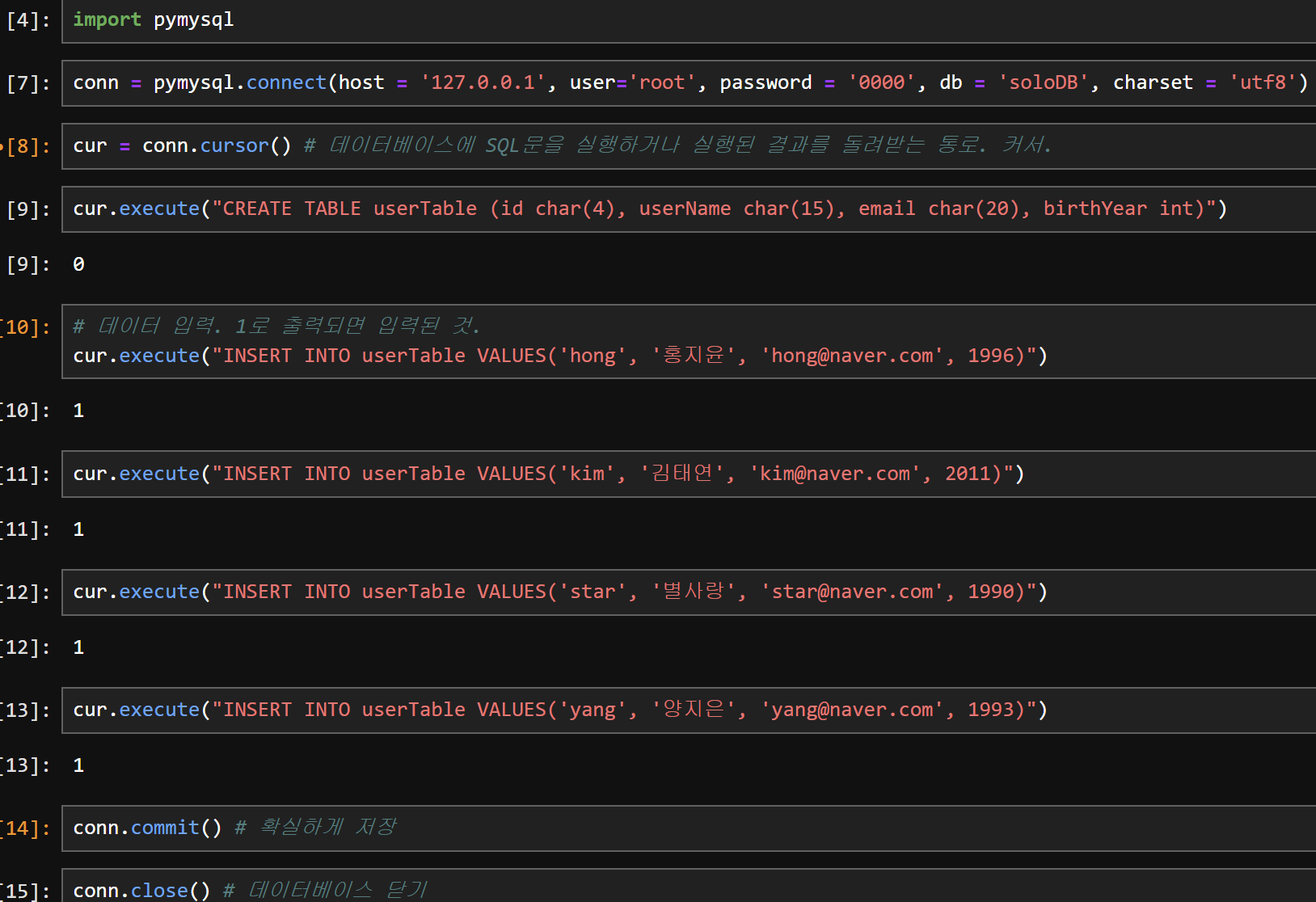The image size is (1316, 902).
Task: Click the output value 0 of cell 9
Action: click(x=78, y=264)
